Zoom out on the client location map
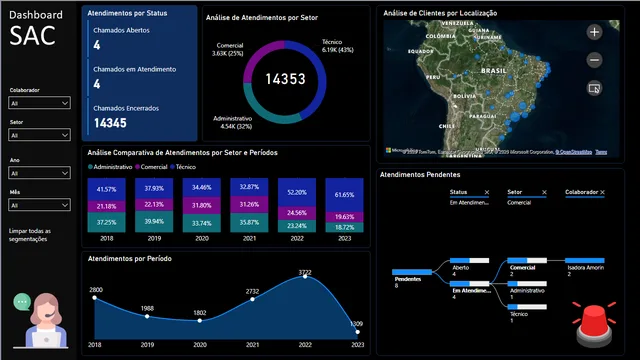This screenshot has height=360, width=640. [594, 60]
